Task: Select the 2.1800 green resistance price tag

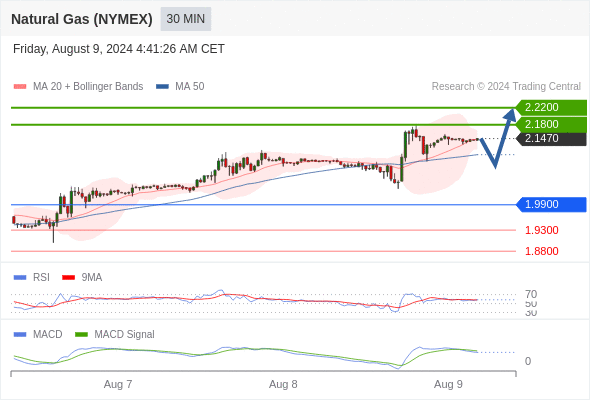Action: 551,124
